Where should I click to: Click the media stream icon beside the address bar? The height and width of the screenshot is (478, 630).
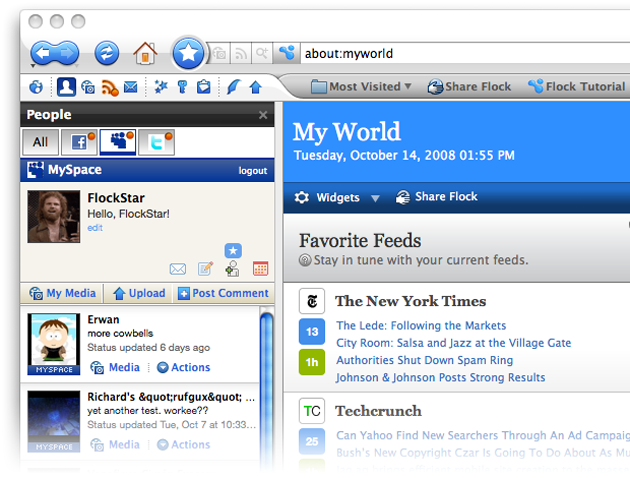click(x=220, y=53)
